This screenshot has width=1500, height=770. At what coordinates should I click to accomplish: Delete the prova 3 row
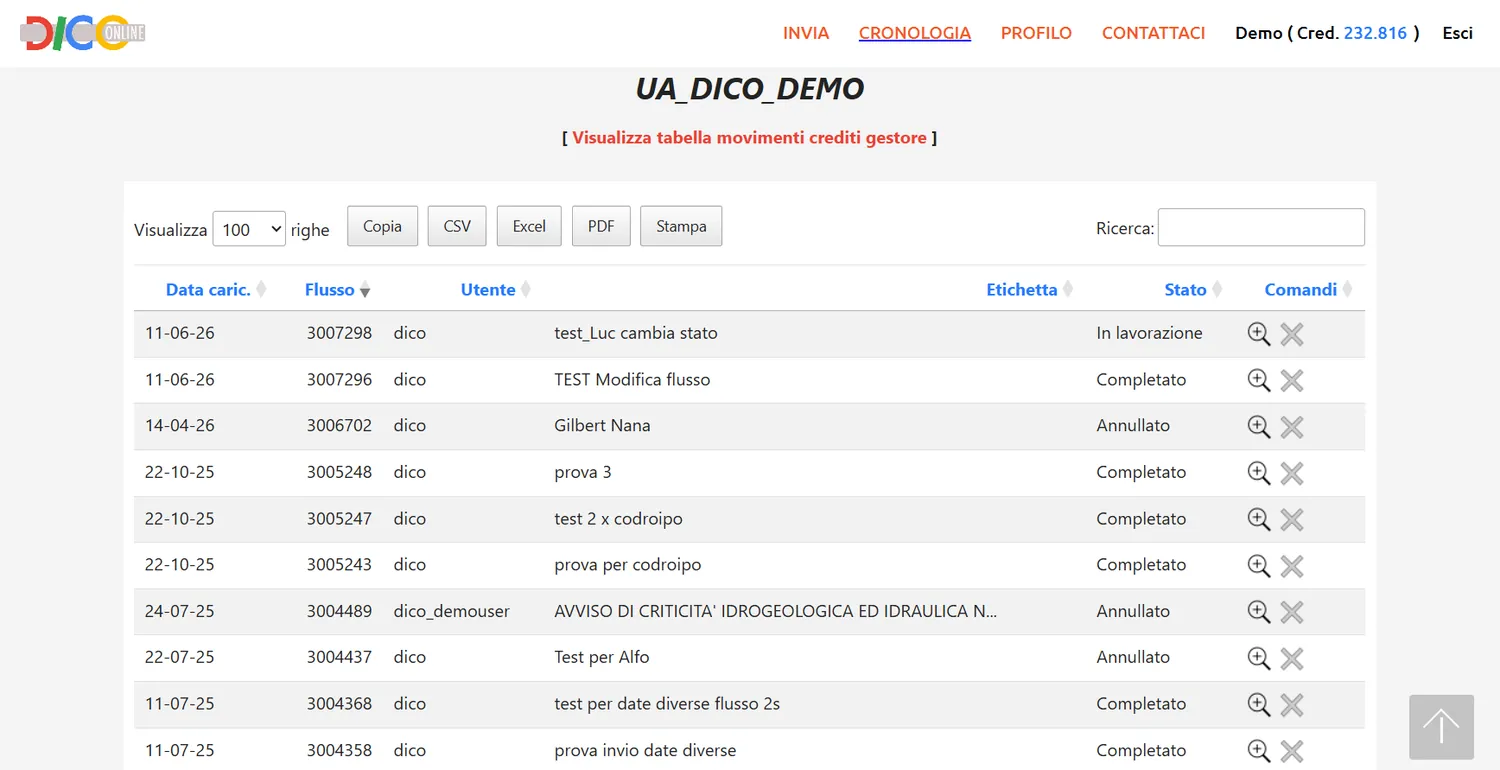tap(1292, 473)
